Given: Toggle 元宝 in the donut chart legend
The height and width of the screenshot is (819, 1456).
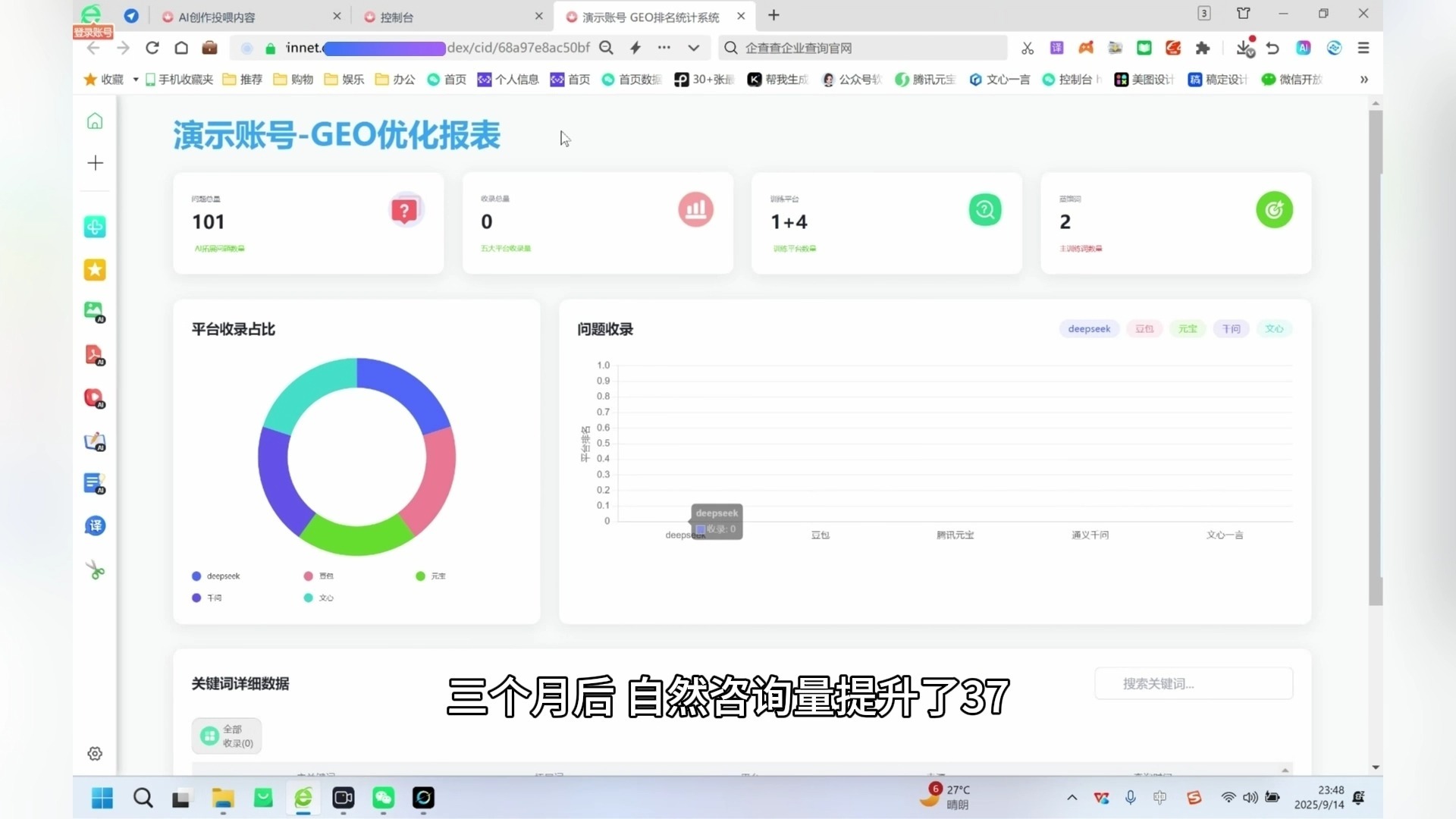Looking at the screenshot, I should tap(431, 576).
